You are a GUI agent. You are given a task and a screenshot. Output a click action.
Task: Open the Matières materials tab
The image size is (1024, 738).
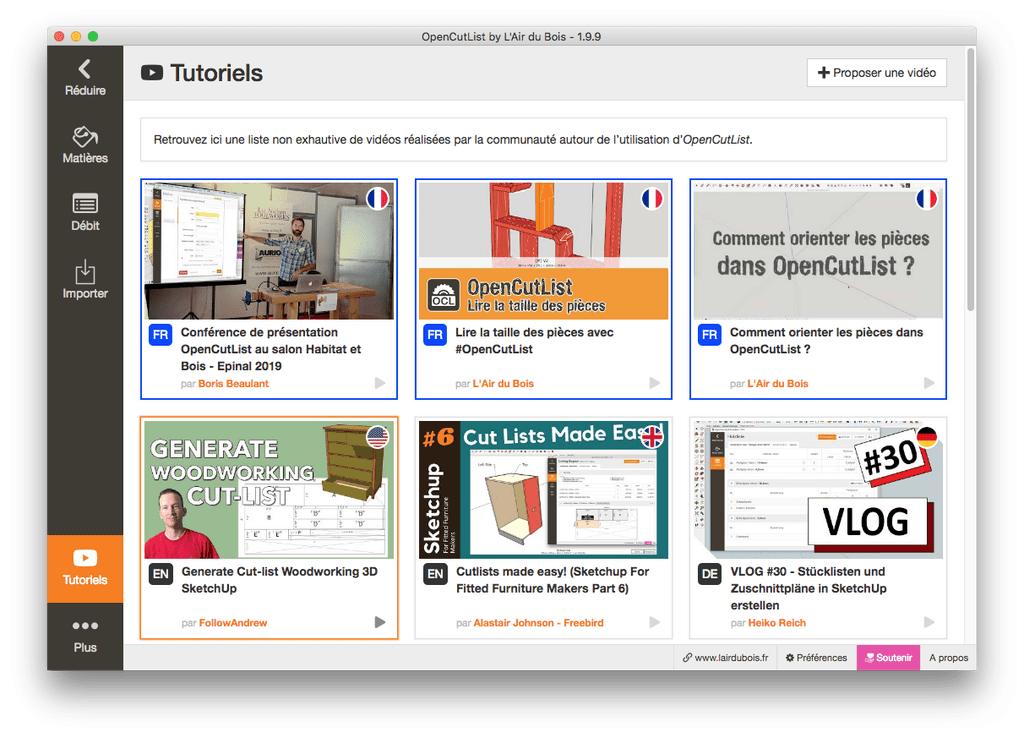(x=85, y=145)
